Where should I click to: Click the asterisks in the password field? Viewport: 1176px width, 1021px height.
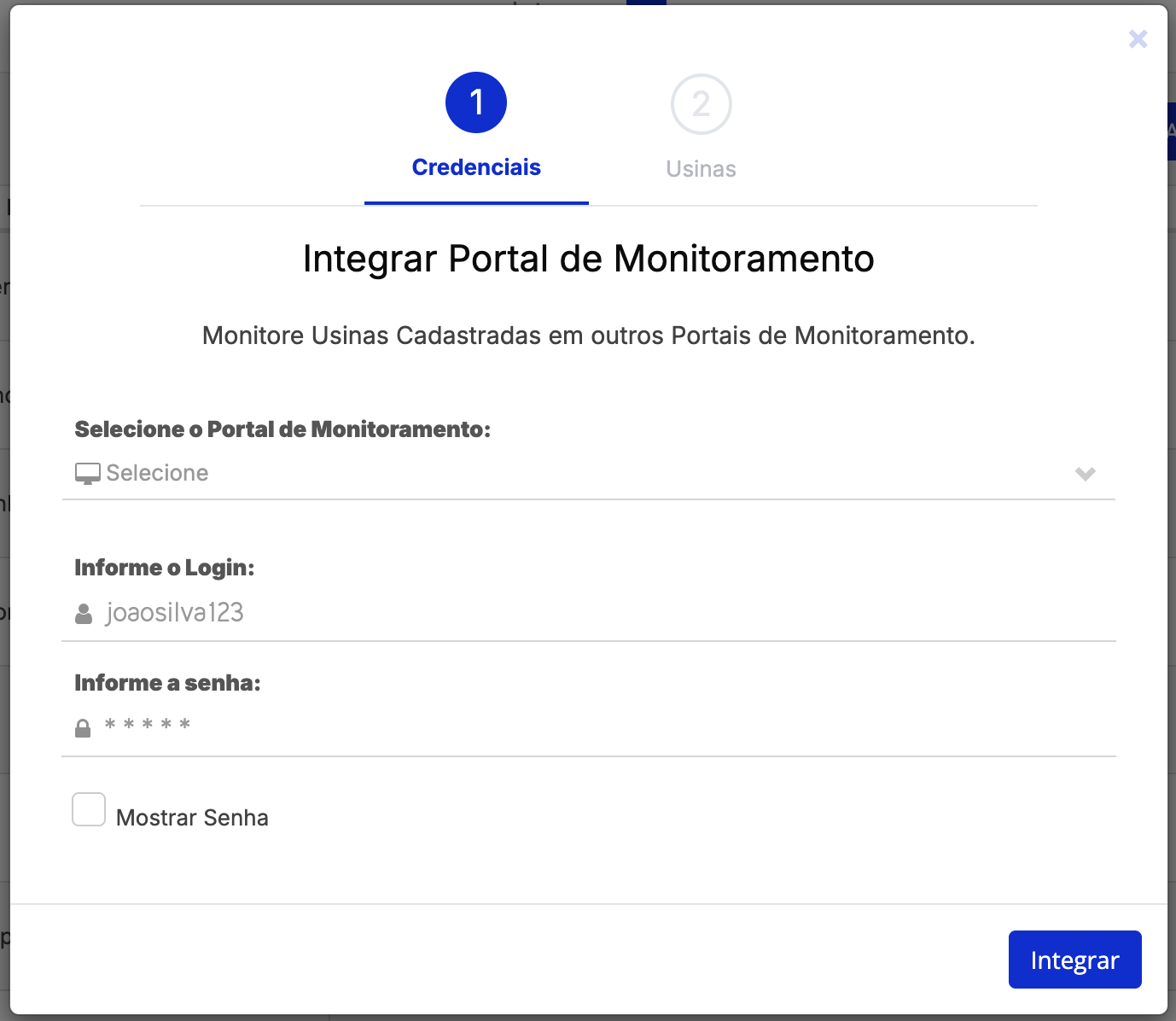coord(147,725)
